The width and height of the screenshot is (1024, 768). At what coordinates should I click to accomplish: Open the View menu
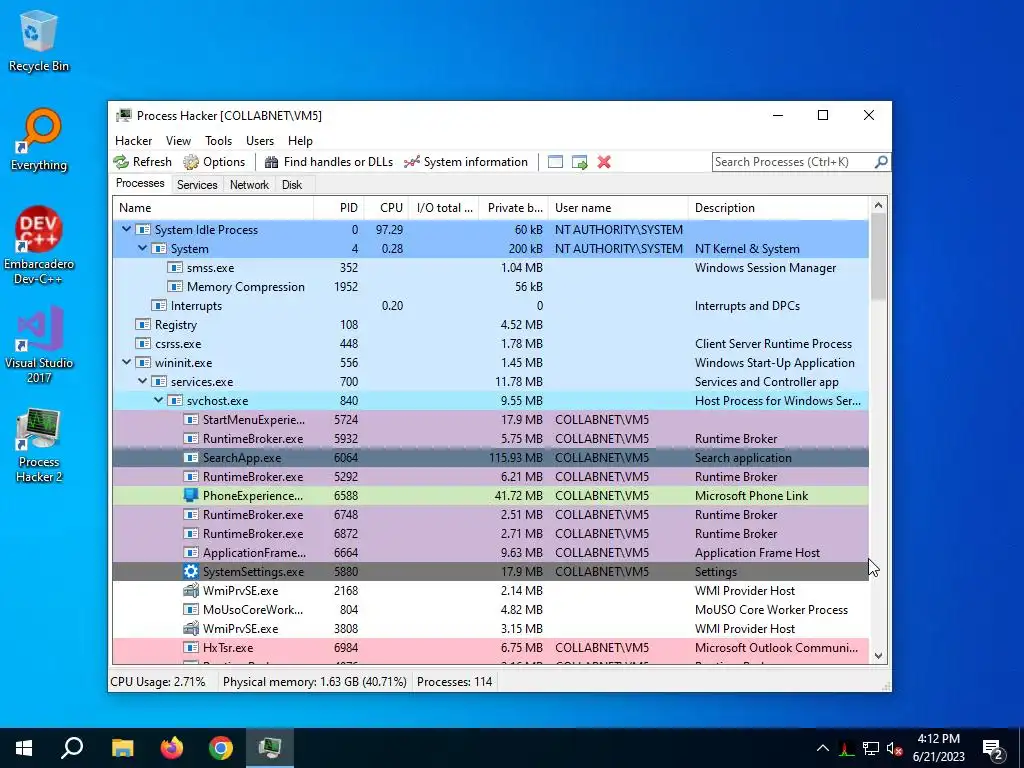[x=178, y=140]
